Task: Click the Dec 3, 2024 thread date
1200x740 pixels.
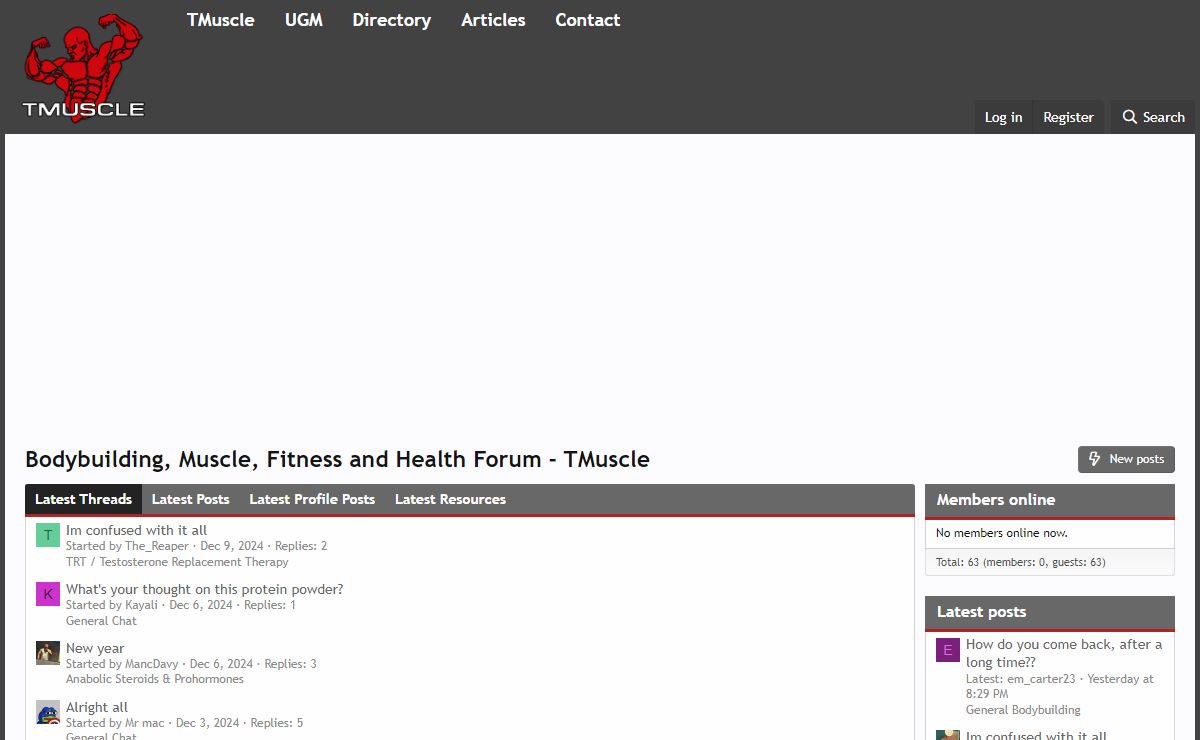Action: tap(207, 723)
